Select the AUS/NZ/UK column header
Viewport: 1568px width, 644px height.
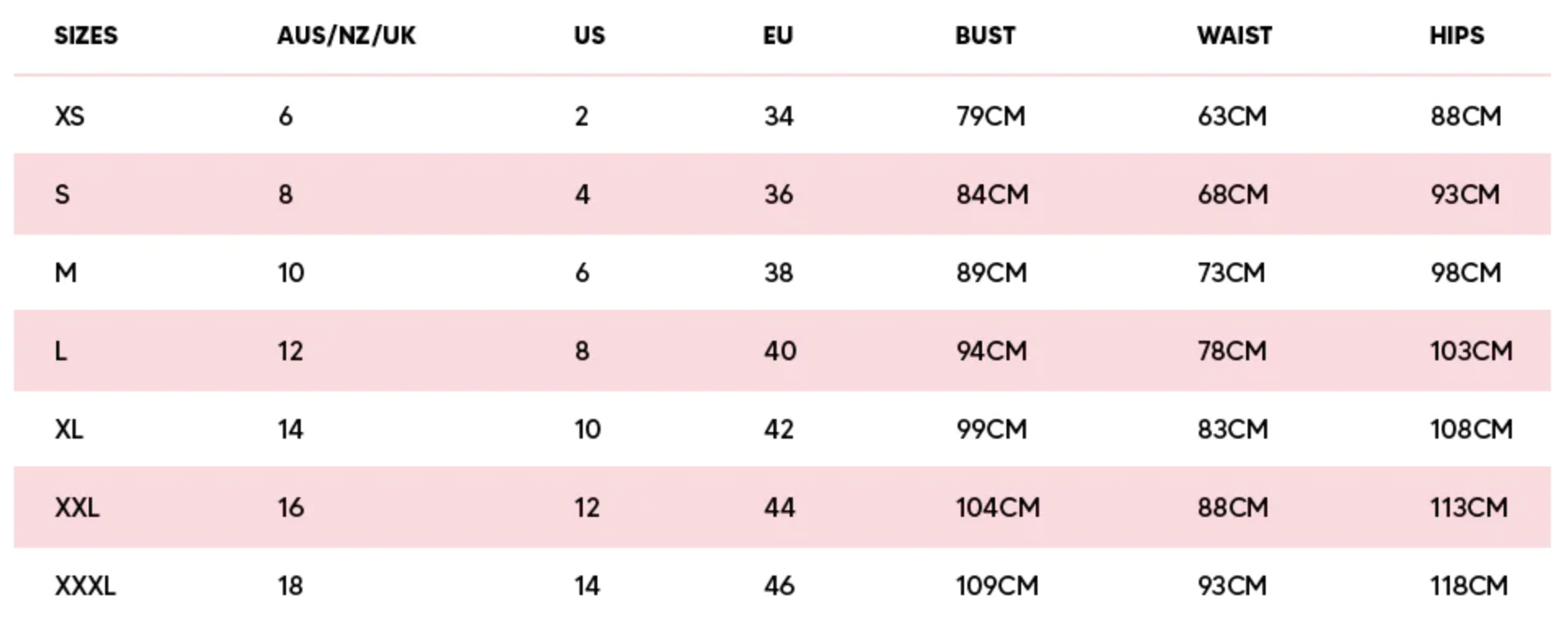346,36
